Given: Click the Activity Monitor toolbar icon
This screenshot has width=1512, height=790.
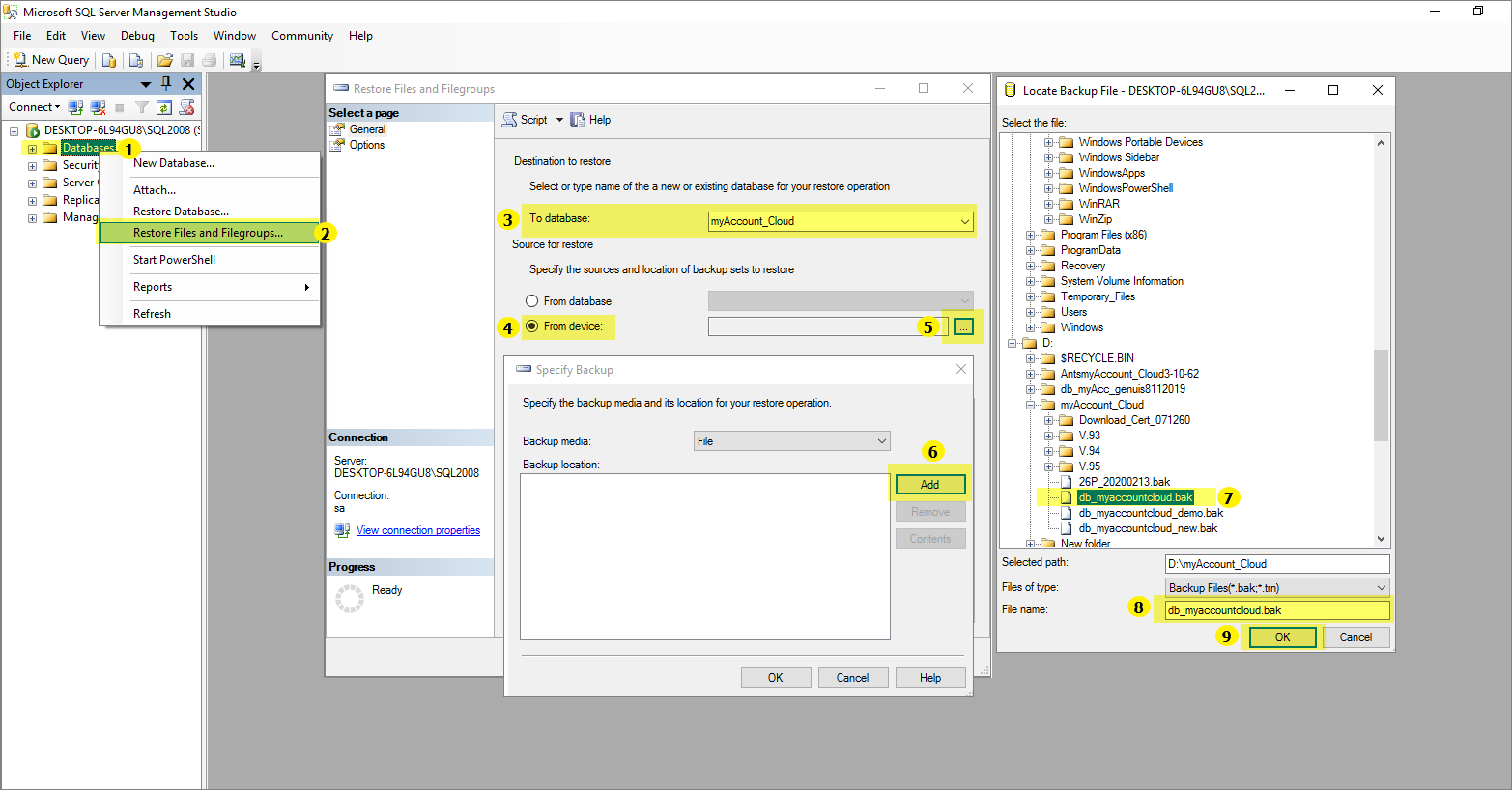Looking at the screenshot, I should (x=238, y=60).
